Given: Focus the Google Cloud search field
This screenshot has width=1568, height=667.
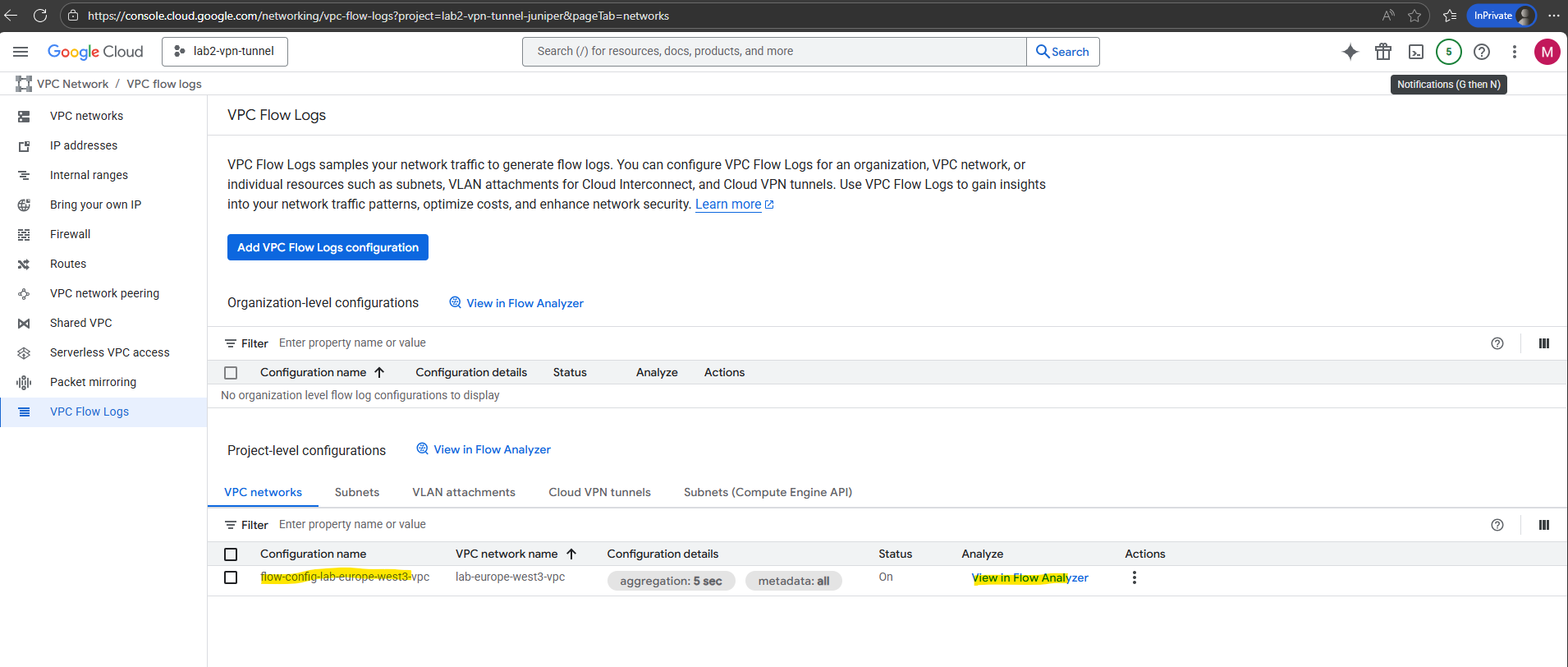Looking at the screenshot, I should click(x=774, y=52).
